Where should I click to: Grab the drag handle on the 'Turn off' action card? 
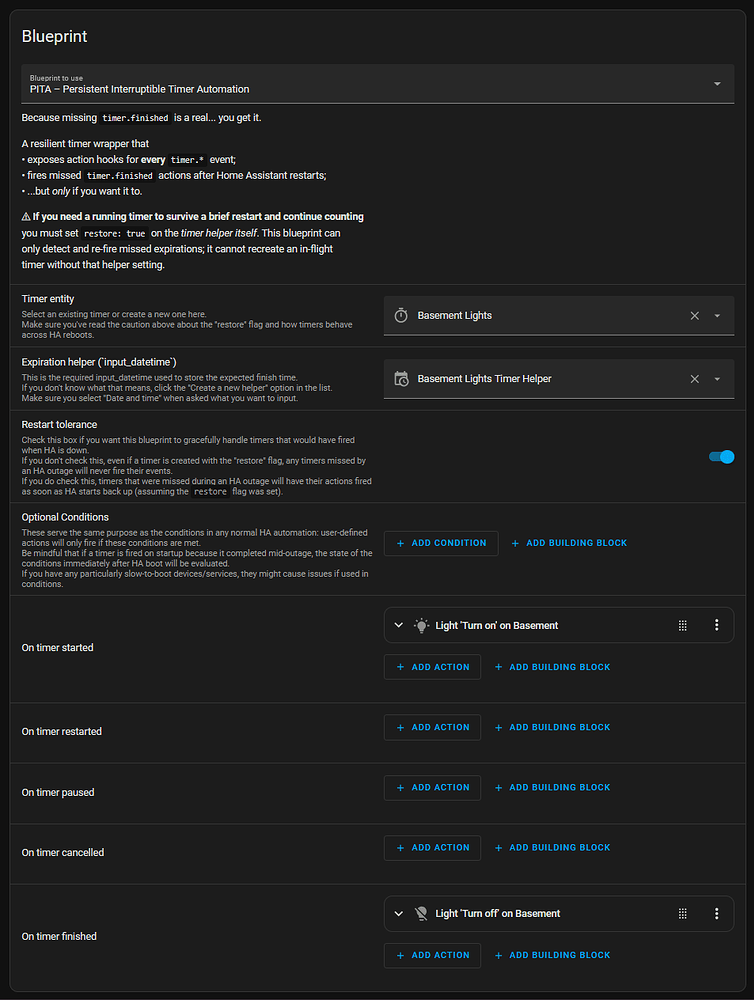(682, 913)
